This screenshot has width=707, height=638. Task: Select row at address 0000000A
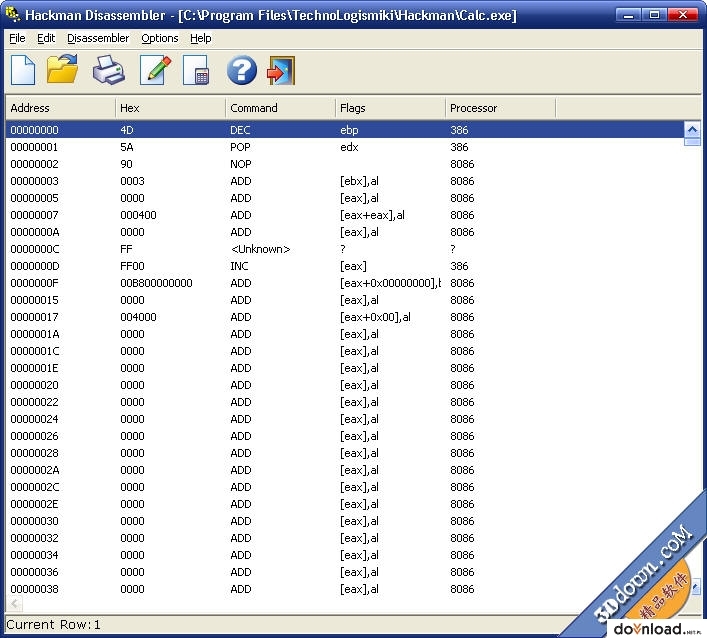(345, 232)
